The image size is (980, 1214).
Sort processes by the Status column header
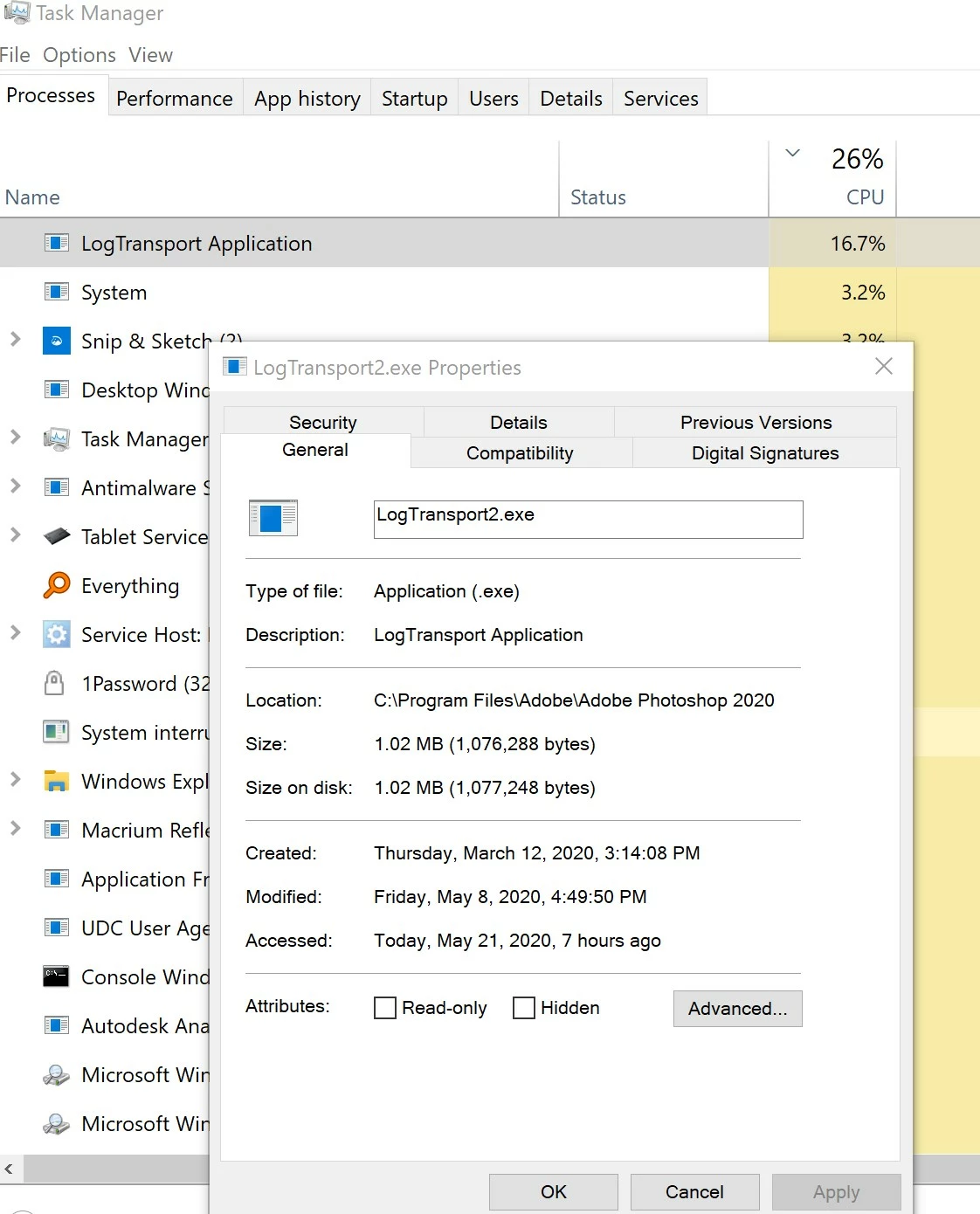click(598, 197)
